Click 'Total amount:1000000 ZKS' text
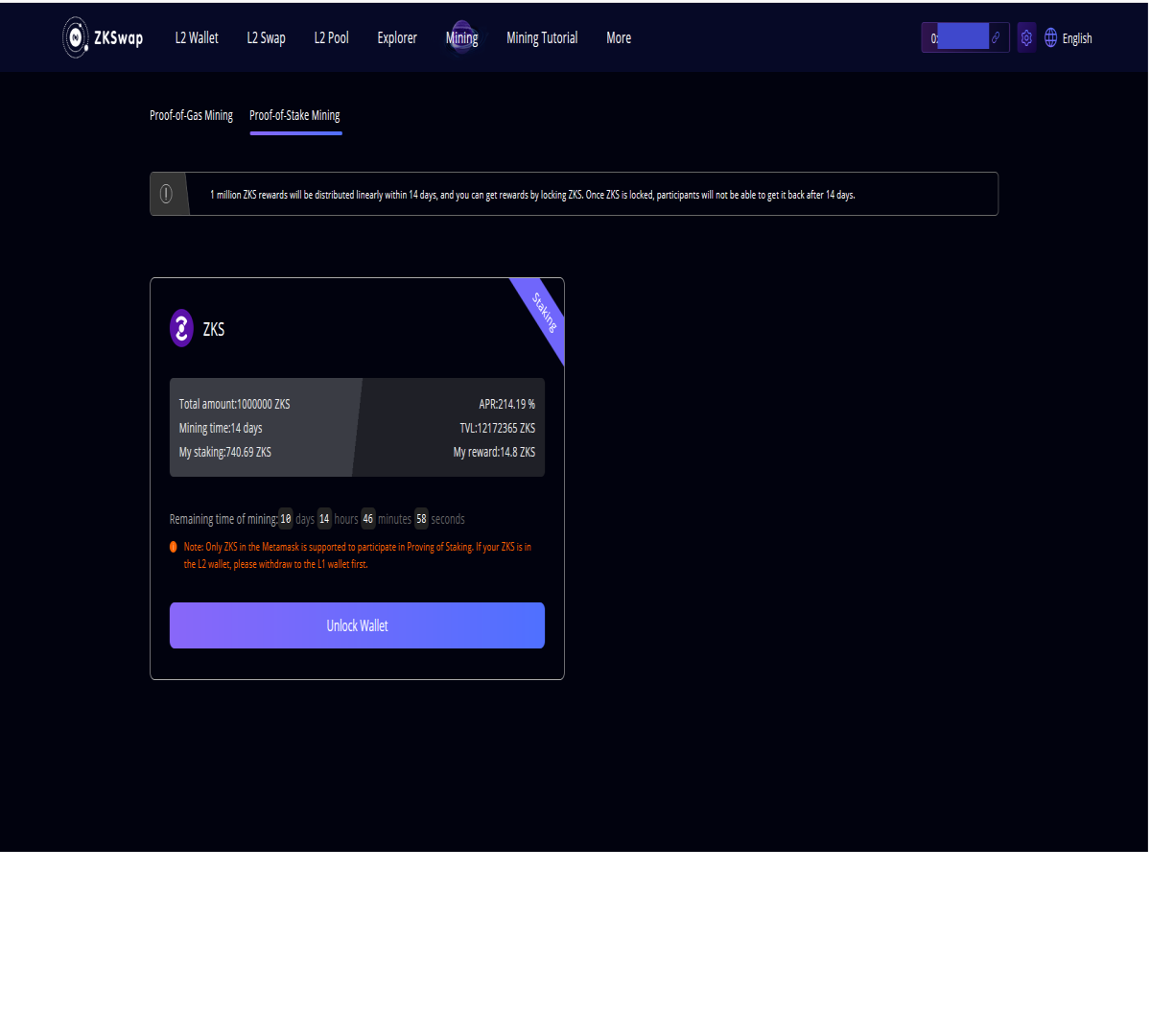 (x=234, y=404)
